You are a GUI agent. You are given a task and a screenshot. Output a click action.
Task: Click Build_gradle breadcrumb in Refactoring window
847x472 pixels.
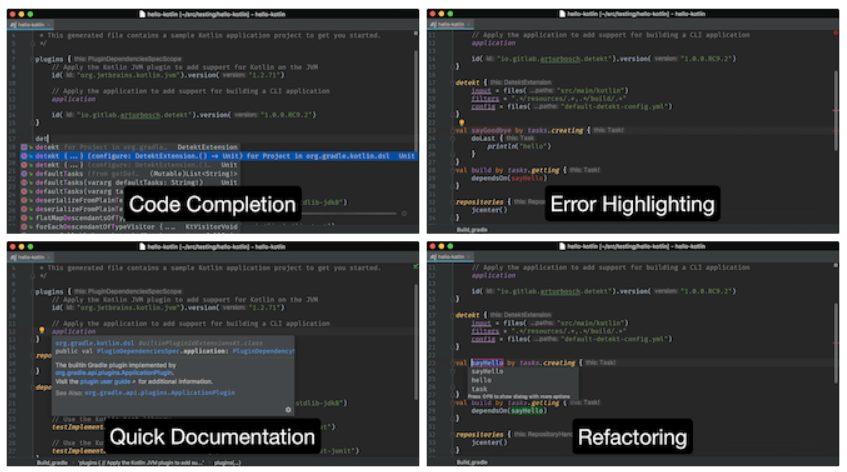point(472,463)
